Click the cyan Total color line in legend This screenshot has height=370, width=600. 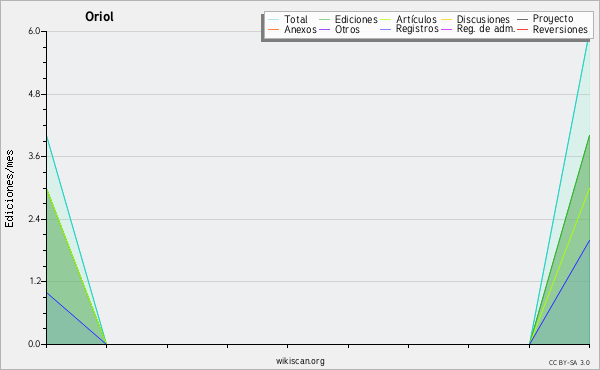click(274, 20)
